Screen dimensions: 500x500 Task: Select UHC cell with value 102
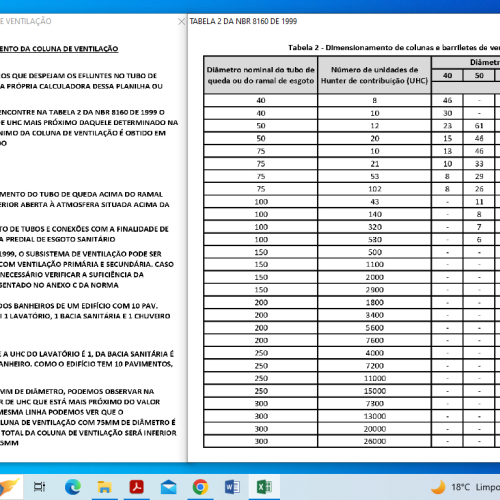pyautogui.click(x=374, y=189)
